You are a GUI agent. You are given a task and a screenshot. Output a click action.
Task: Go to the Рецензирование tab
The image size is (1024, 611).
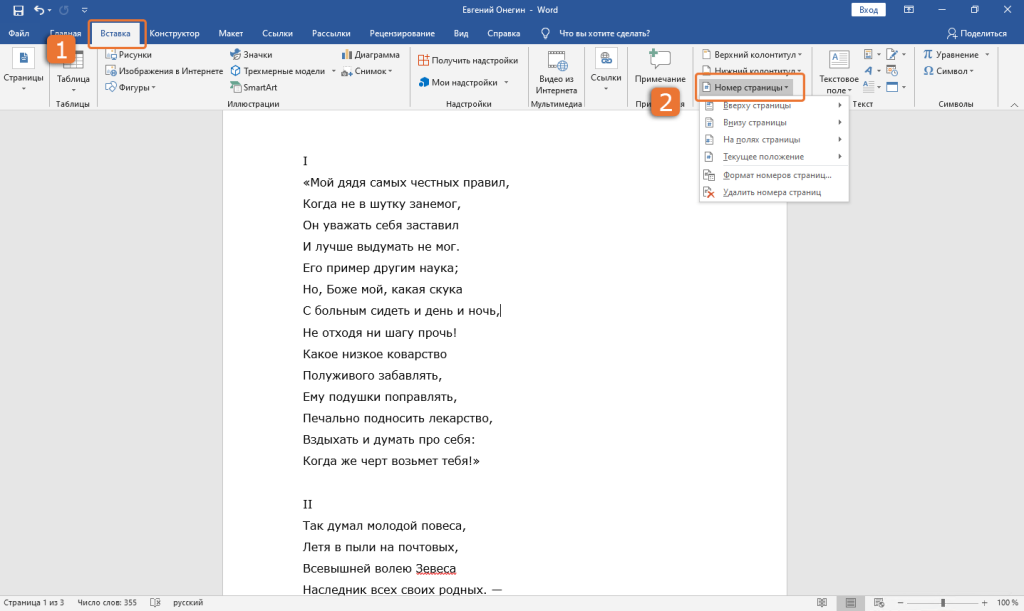coord(402,33)
